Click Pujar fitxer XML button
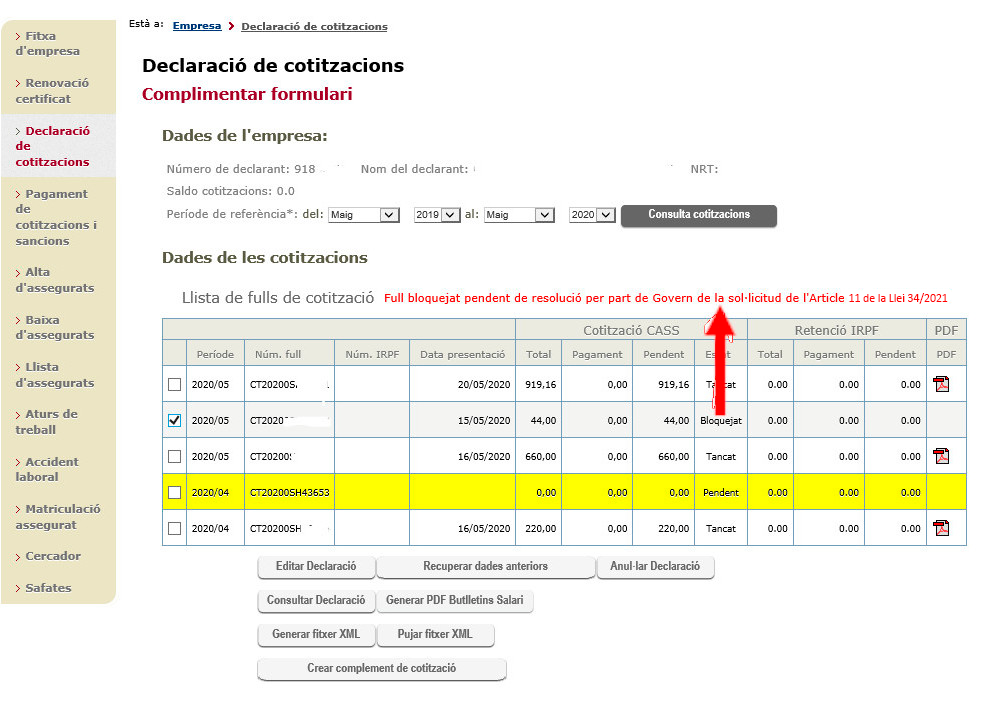994x701 pixels. tap(435, 634)
